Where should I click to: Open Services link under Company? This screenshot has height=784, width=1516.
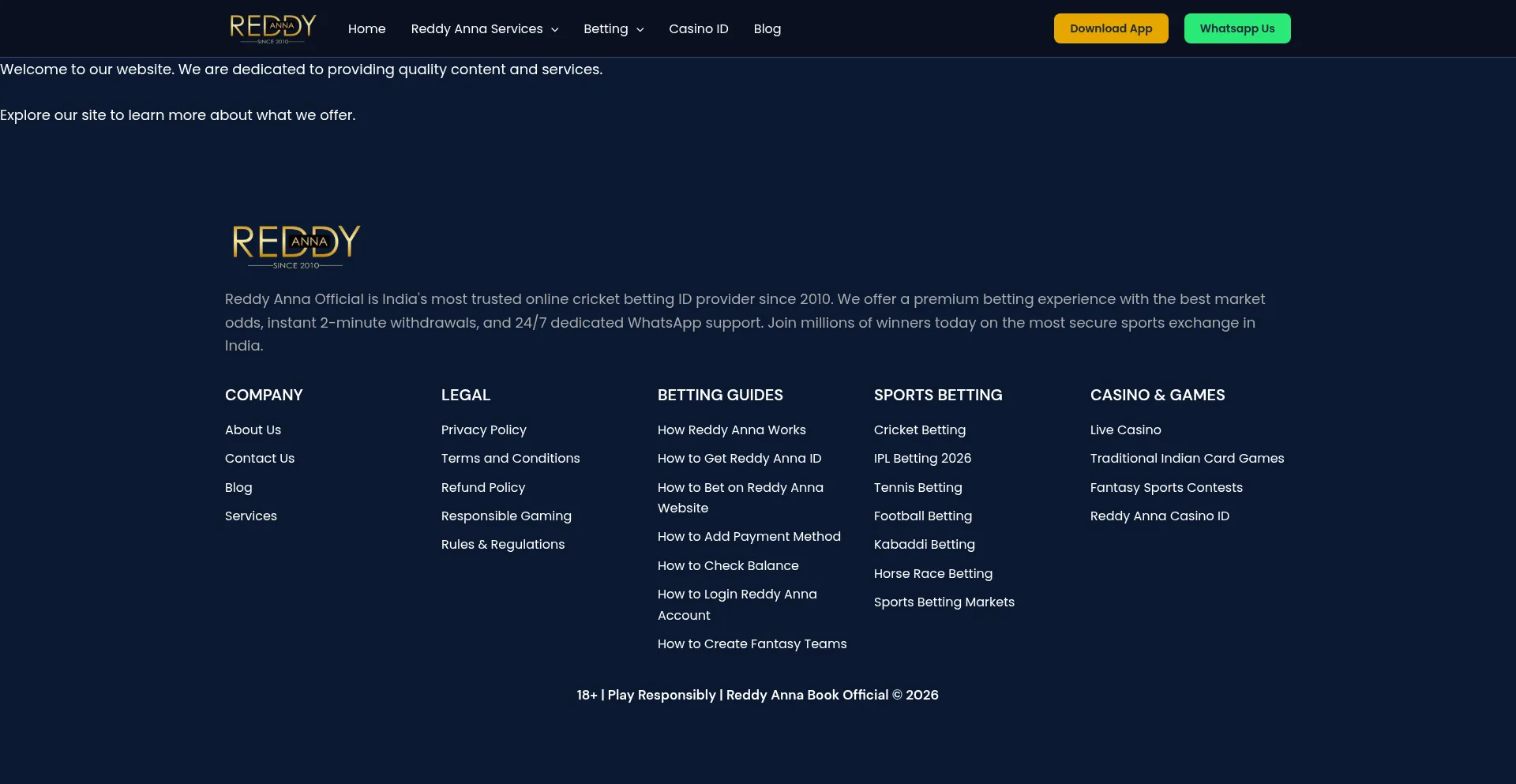[x=251, y=516]
